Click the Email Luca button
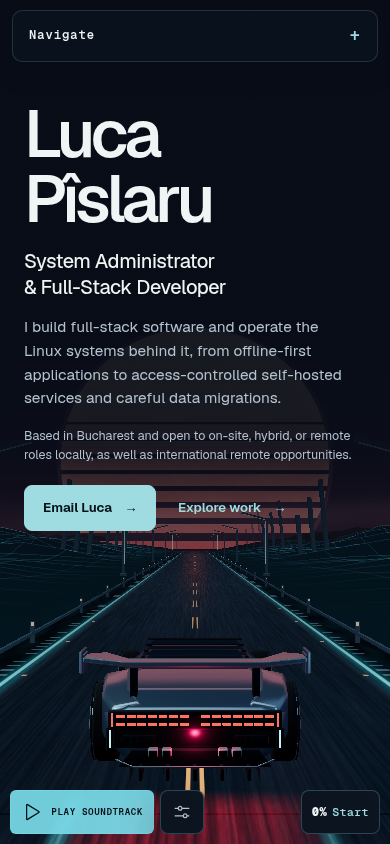Screen dimensions: 390x844 (90, 508)
